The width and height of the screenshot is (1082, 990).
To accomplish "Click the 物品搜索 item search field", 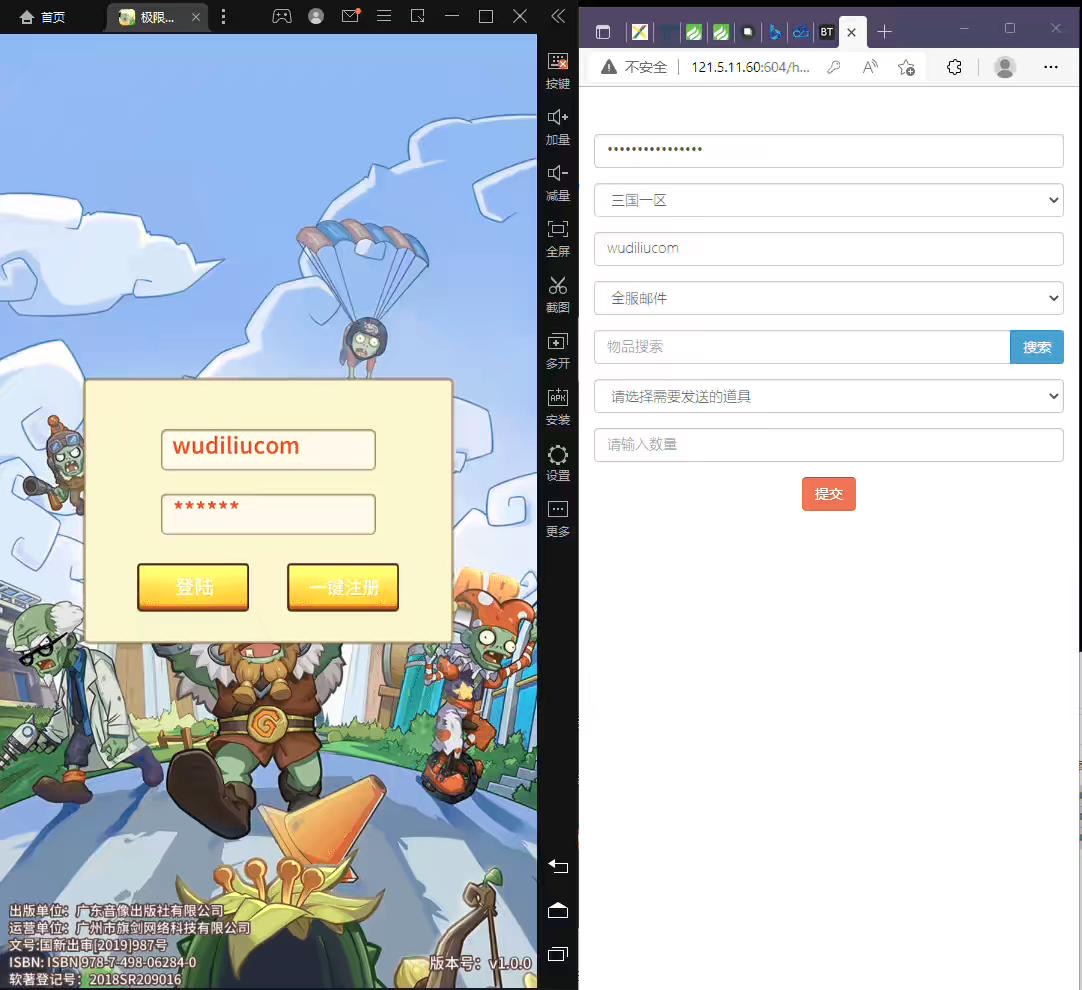I will pyautogui.click(x=802, y=347).
